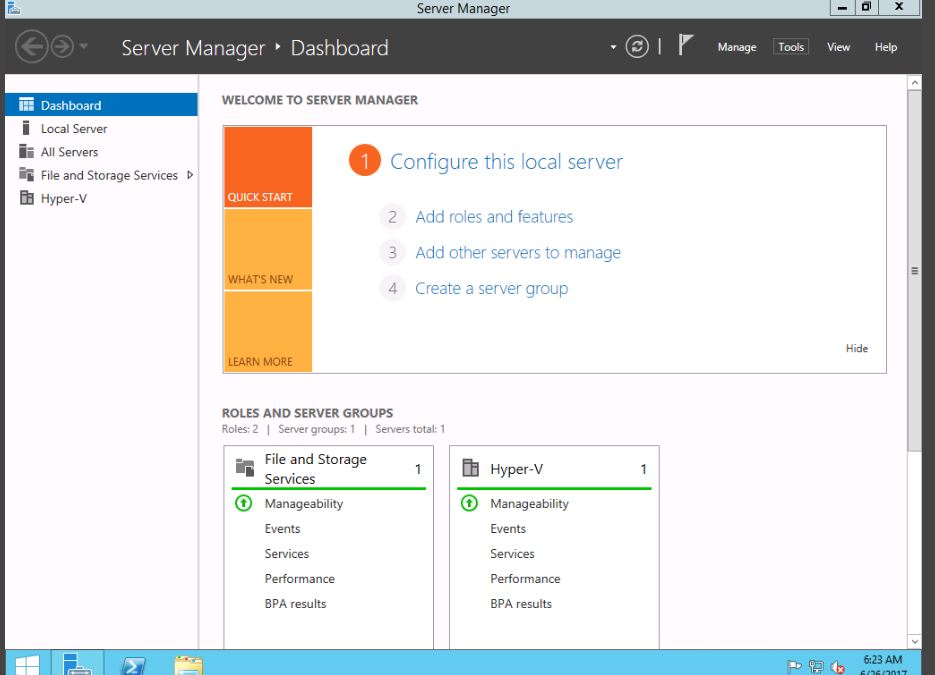
Task: Click Server Manager taskbar icon
Action: [77, 663]
